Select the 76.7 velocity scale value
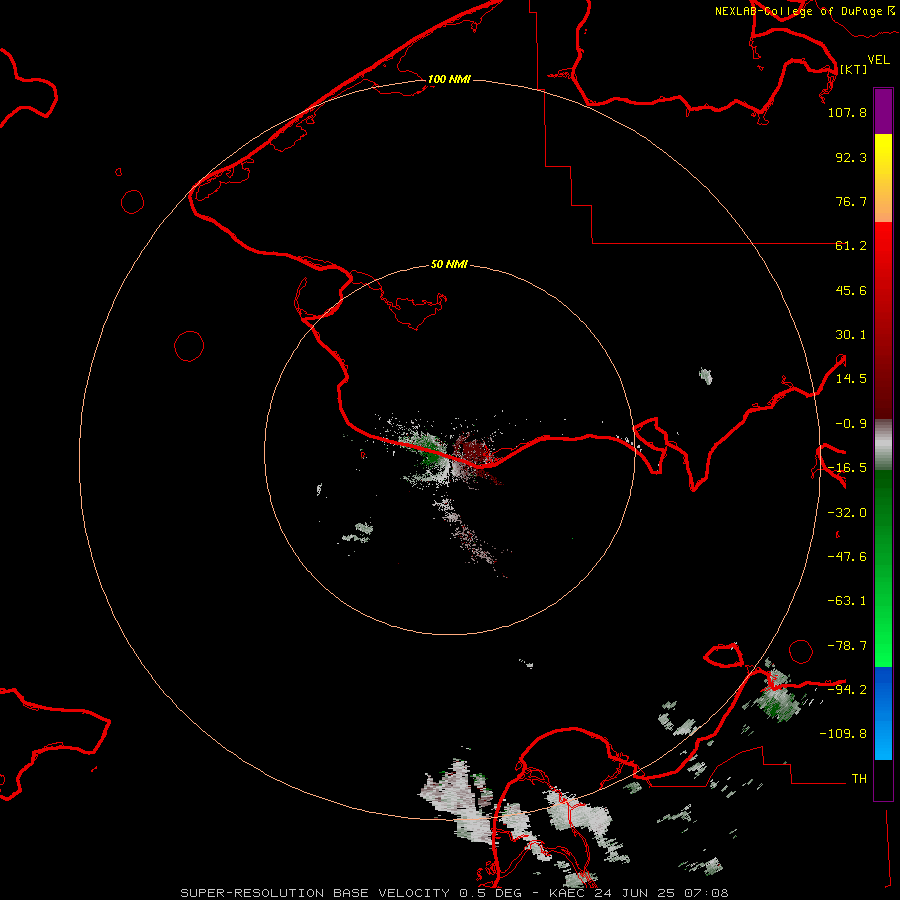Screen dimensions: 900x900 click(x=851, y=201)
